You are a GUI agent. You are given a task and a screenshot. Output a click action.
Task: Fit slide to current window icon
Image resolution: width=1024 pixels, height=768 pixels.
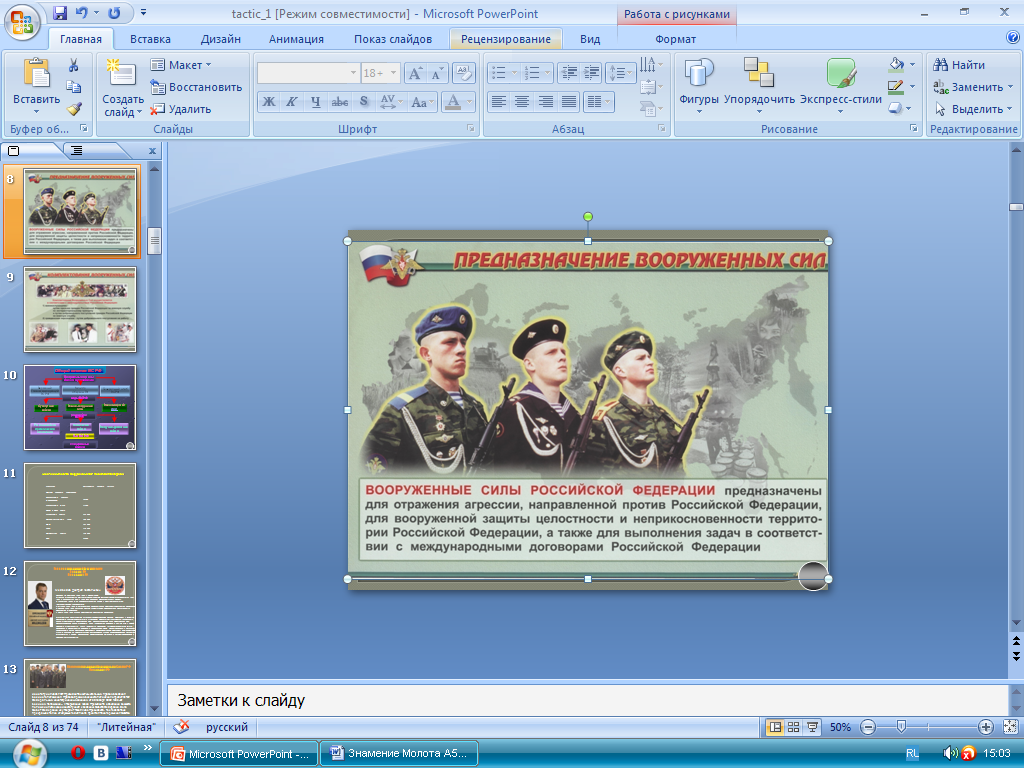pyautogui.click(x=1010, y=727)
